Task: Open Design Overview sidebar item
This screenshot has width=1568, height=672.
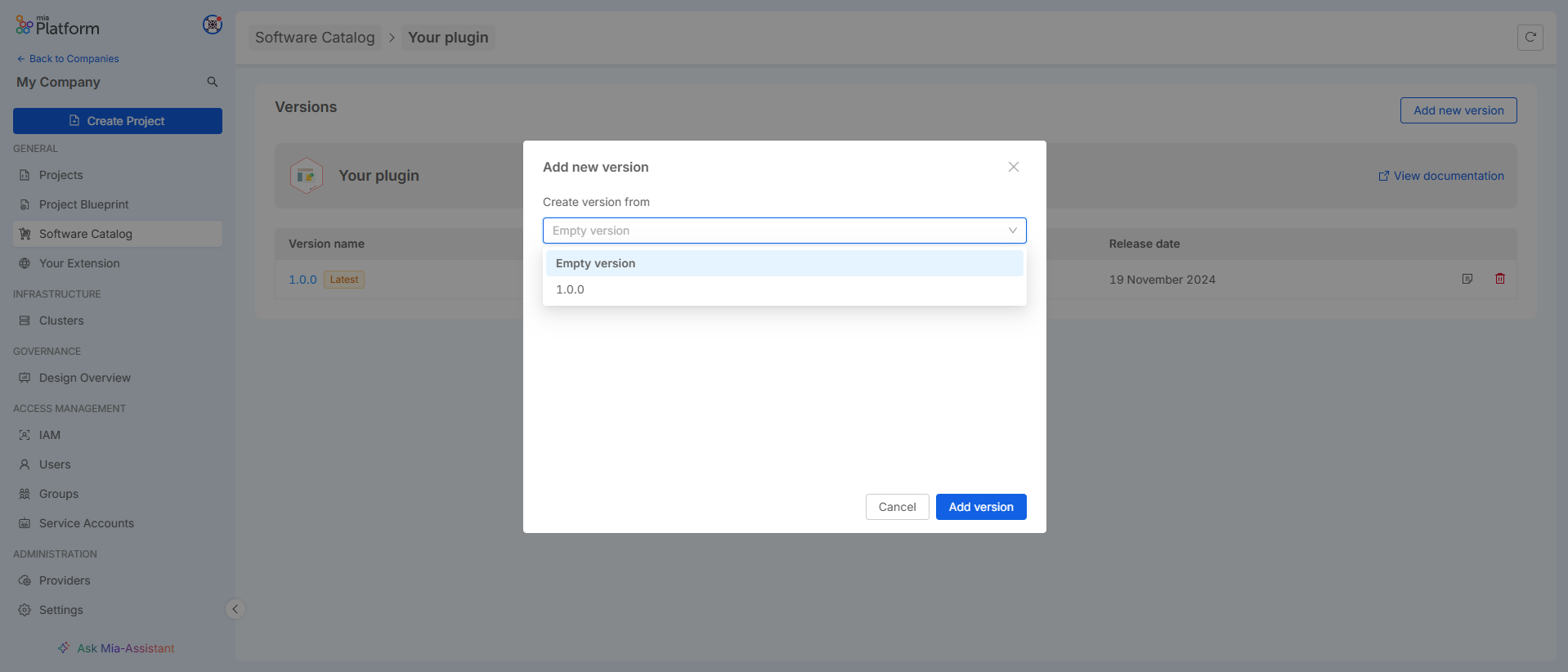Action: coord(118,378)
